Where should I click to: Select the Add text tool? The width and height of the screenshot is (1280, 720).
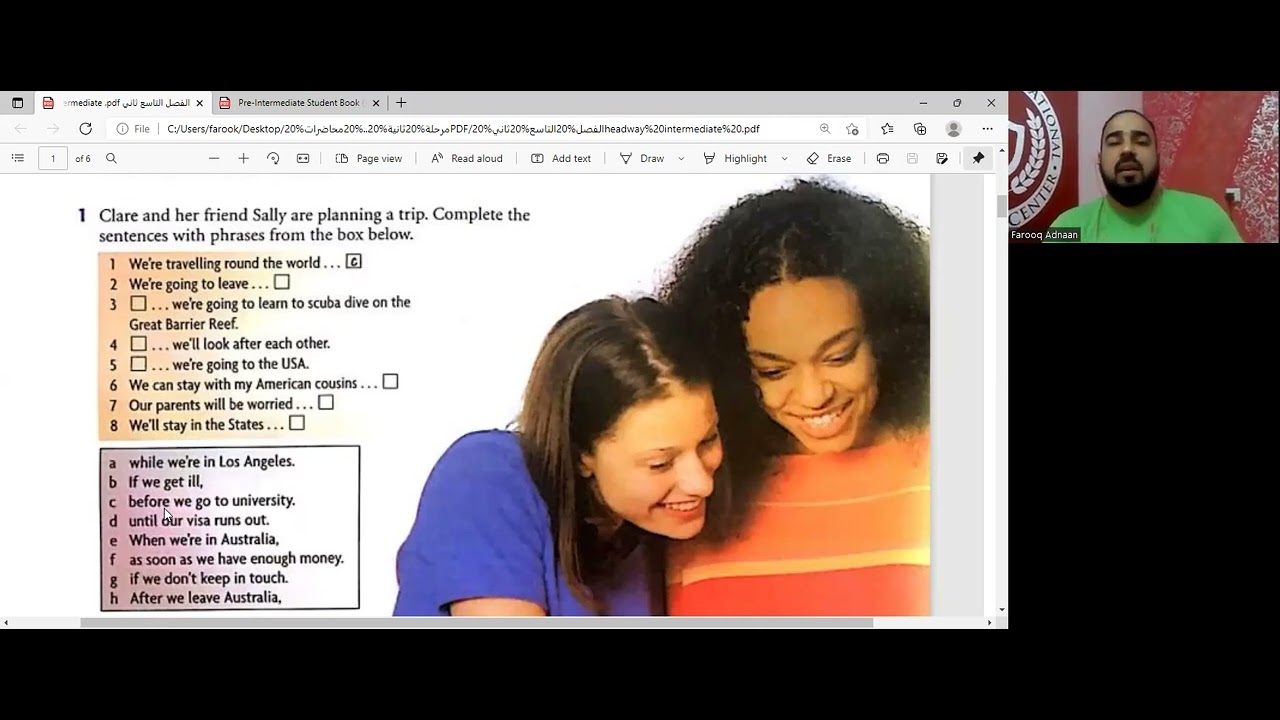(x=560, y=158)
